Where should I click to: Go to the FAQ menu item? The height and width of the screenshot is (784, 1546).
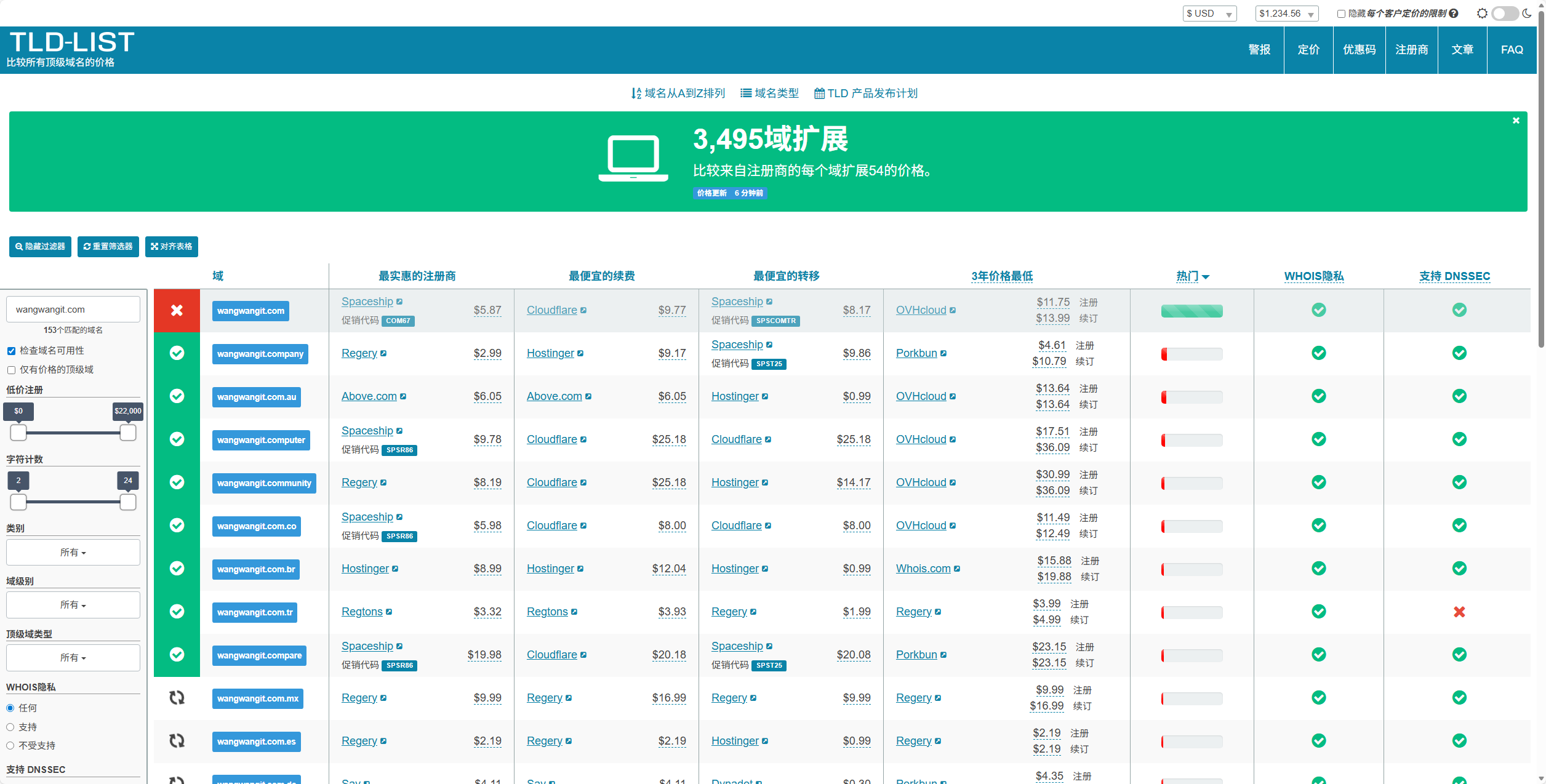point(1512,50)
